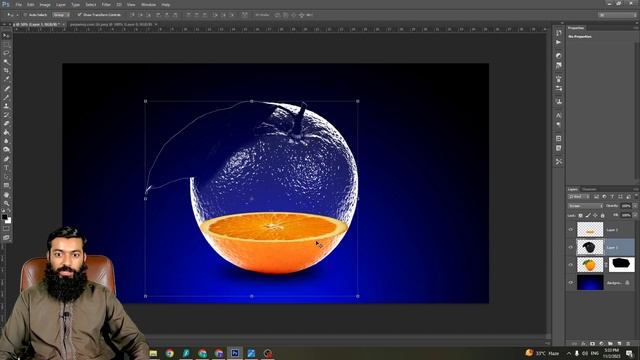
Task: Select the blue Background layer thumbnail
Action: [590, 282]
